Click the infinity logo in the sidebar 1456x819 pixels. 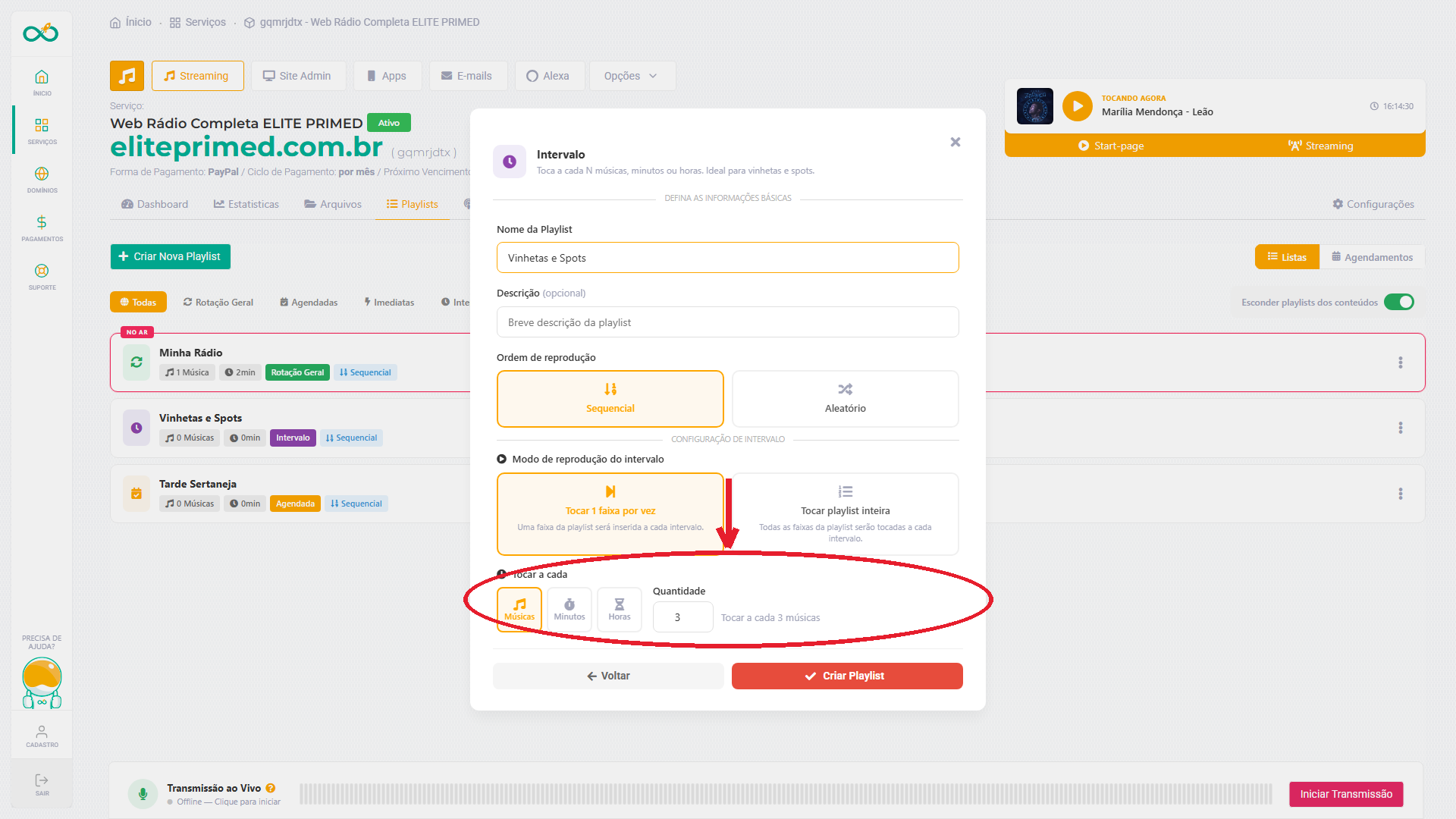pyautogui.click(x=40, y=33)
